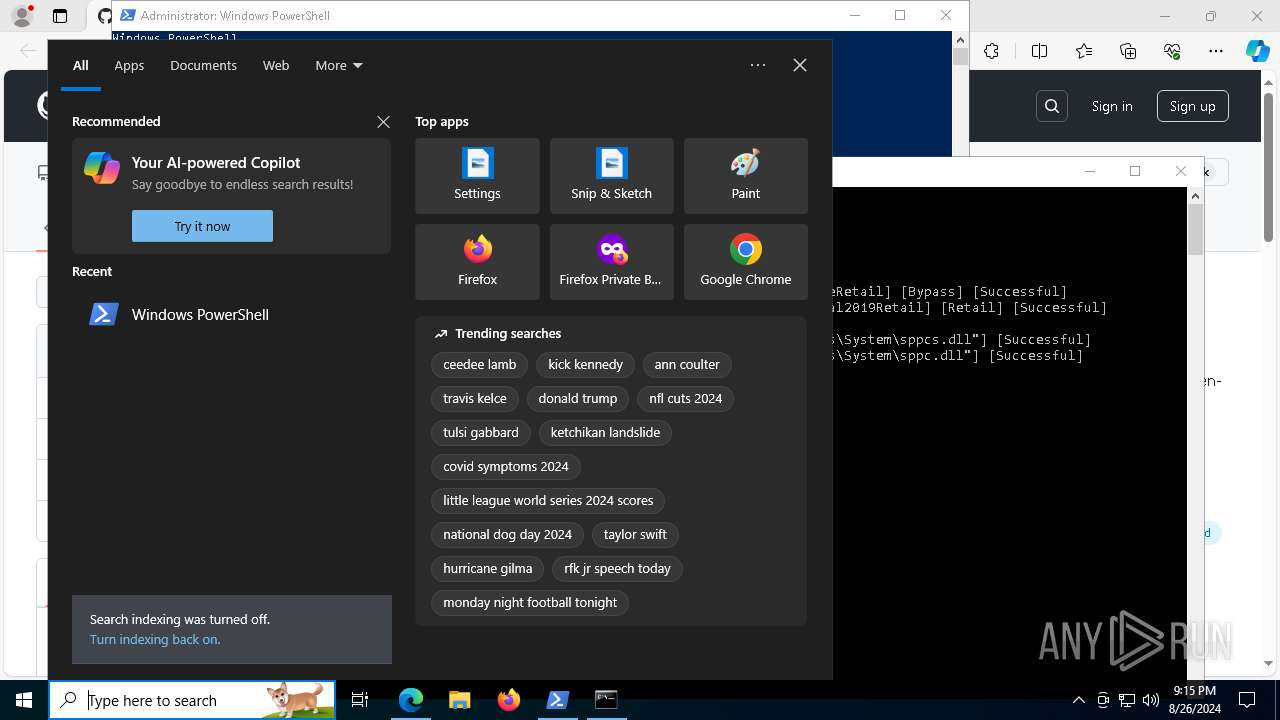Open network status tray icon

(1127, 700)
